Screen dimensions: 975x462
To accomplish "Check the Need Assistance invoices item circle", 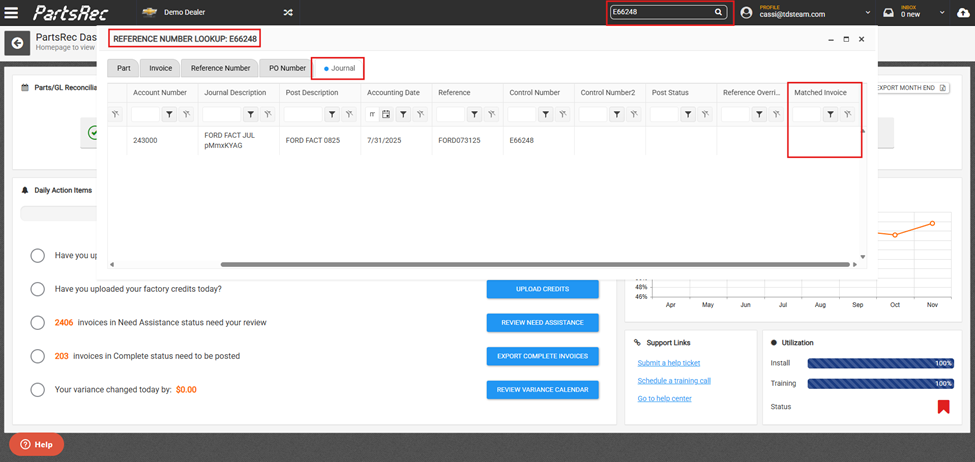I will [x=37, y=323].
